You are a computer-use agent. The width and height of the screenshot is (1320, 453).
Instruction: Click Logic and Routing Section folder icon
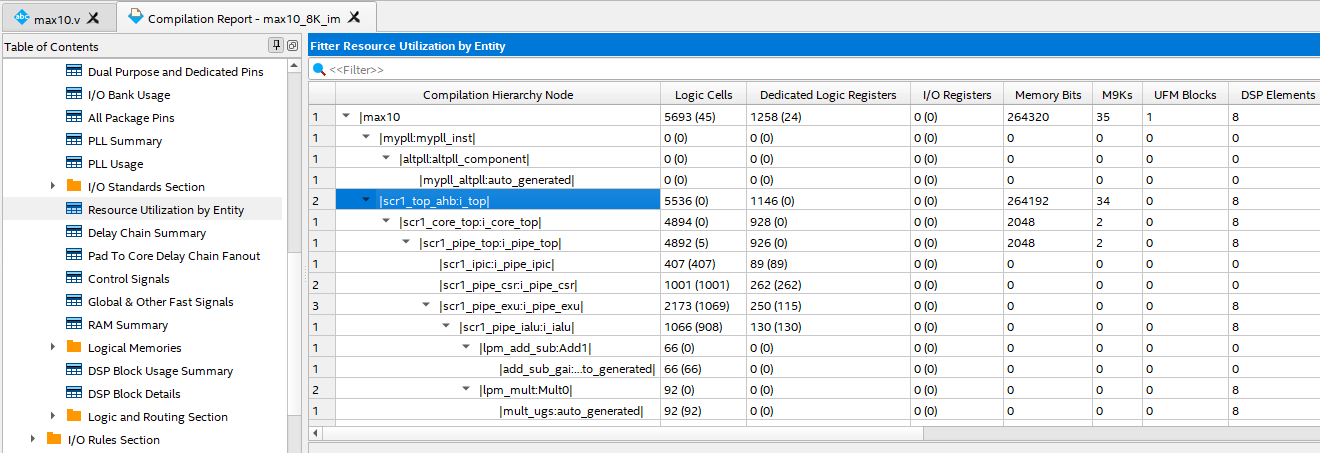pyautogui.click(x=73, y=416)
